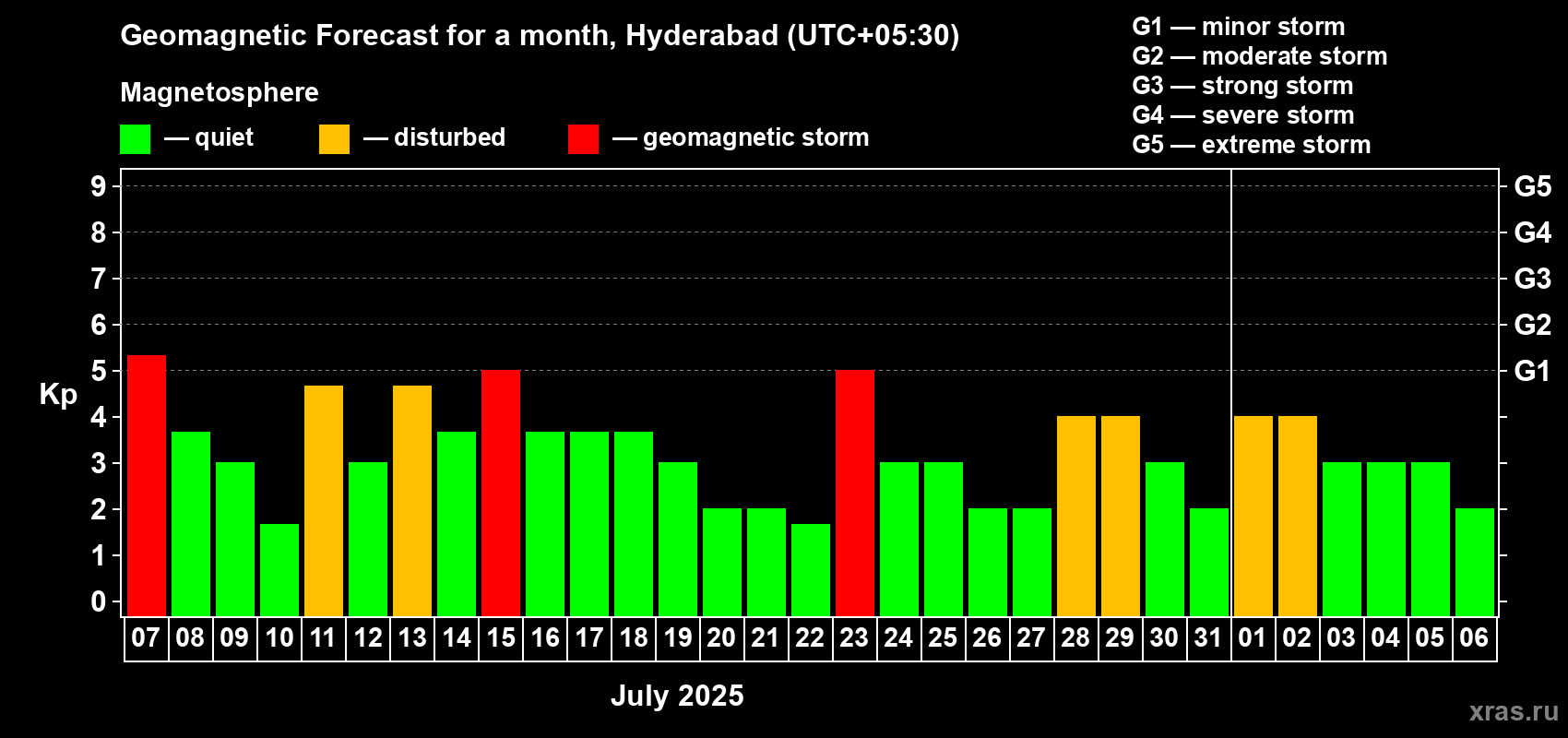The height and width of the screenshot is (738, 1568).
Task: Click the 'July 2025' month label
Action: pos(677,696)
